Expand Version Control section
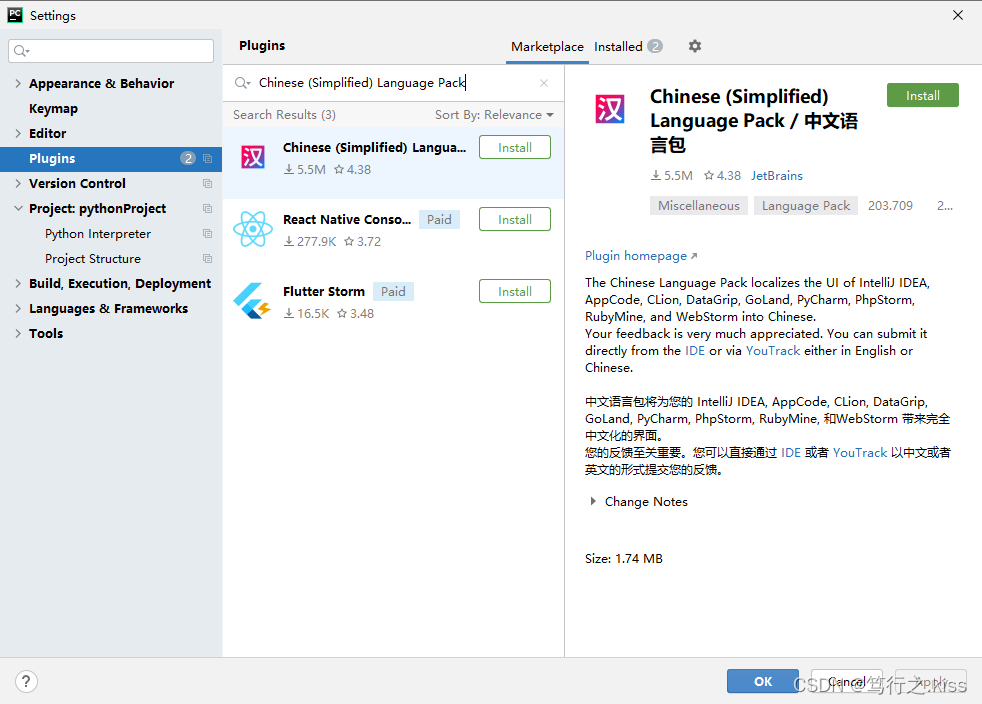 (18, 184)
